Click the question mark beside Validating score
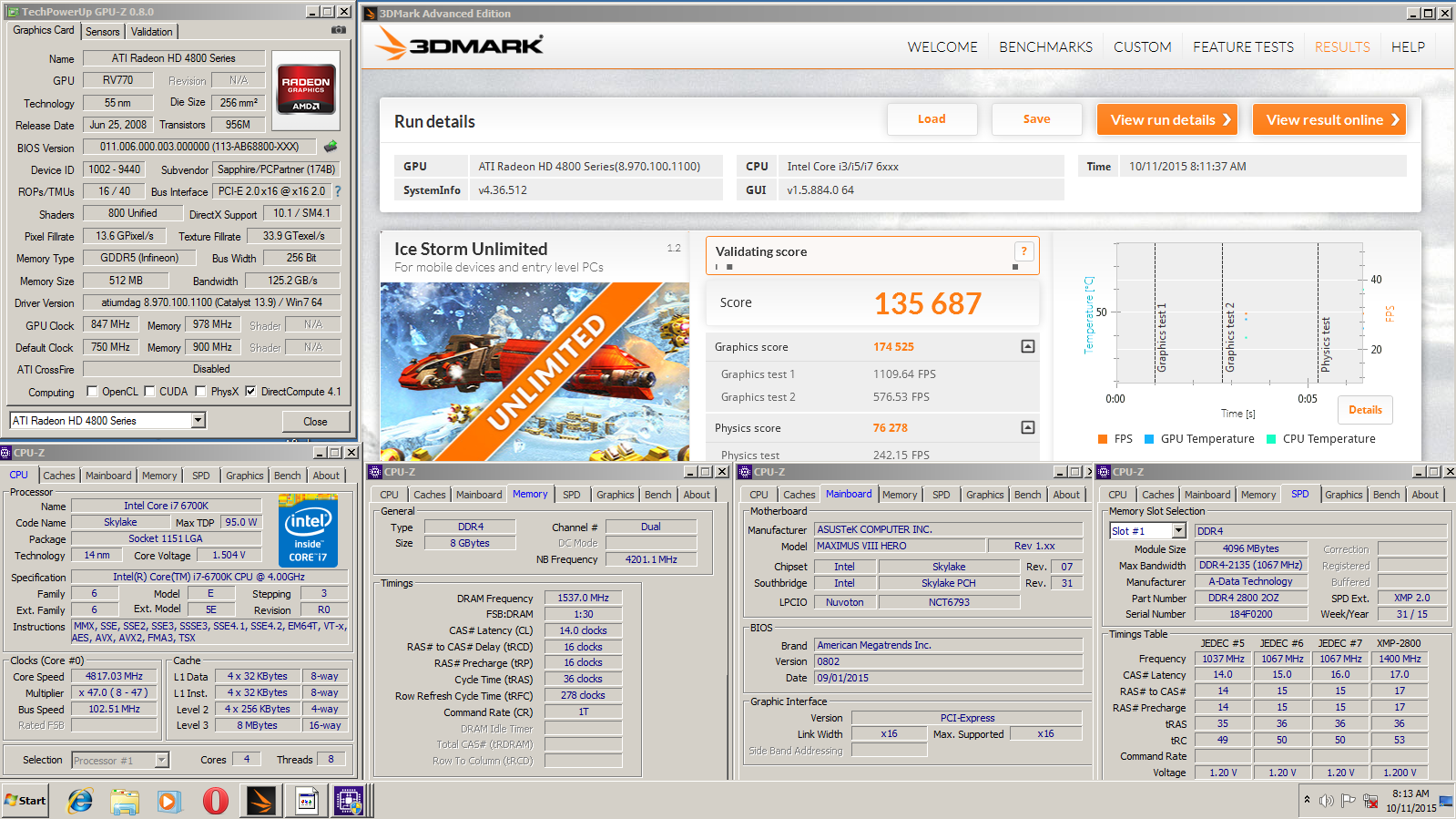Viewport: 1456px width, 819px height. (x=1023, y=251)
